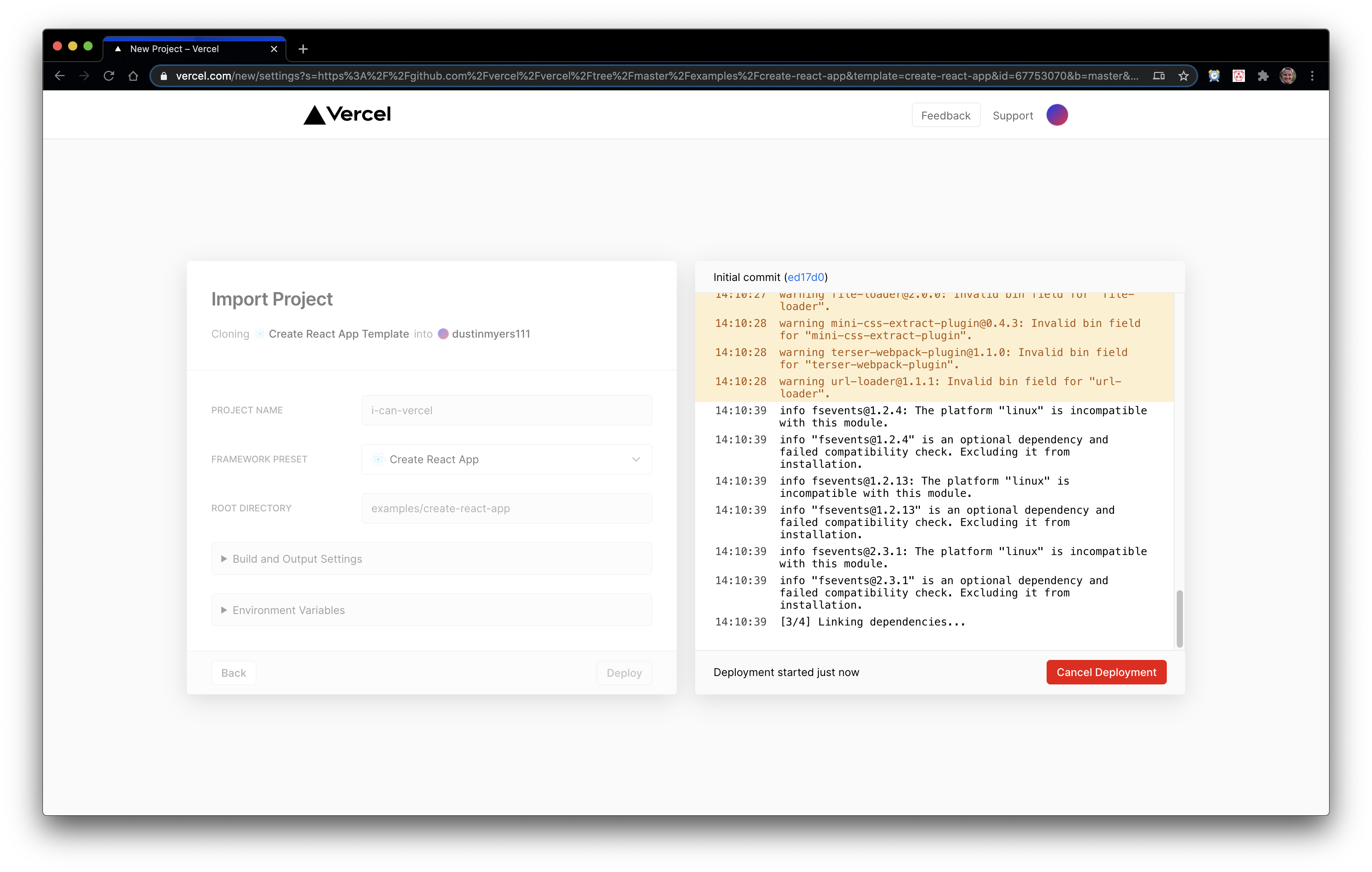Open the Extensions puzzle icon
The image size is (1372, 872).
tap(1263, 76)
